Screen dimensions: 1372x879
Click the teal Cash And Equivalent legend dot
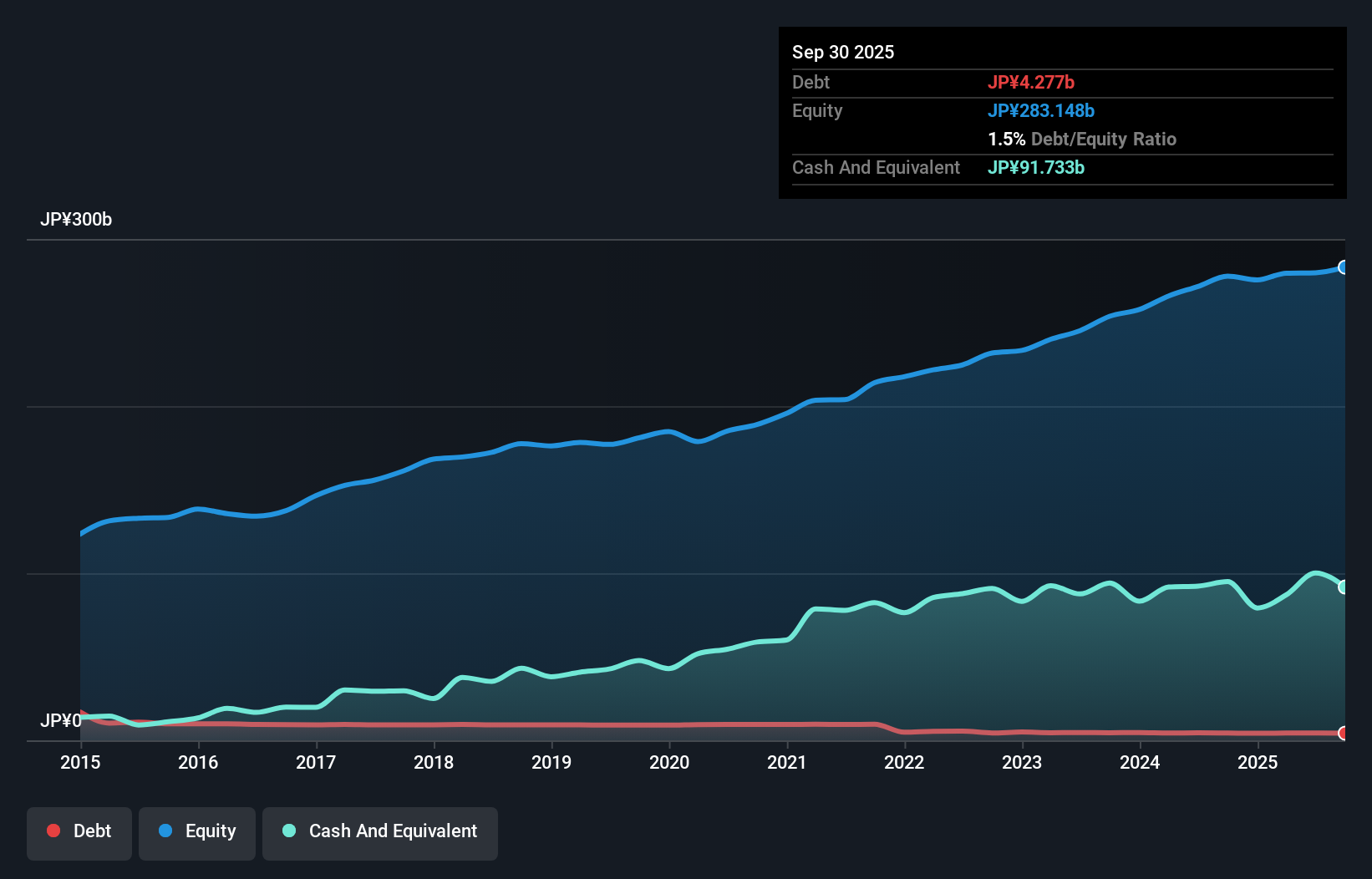(288, 831)
